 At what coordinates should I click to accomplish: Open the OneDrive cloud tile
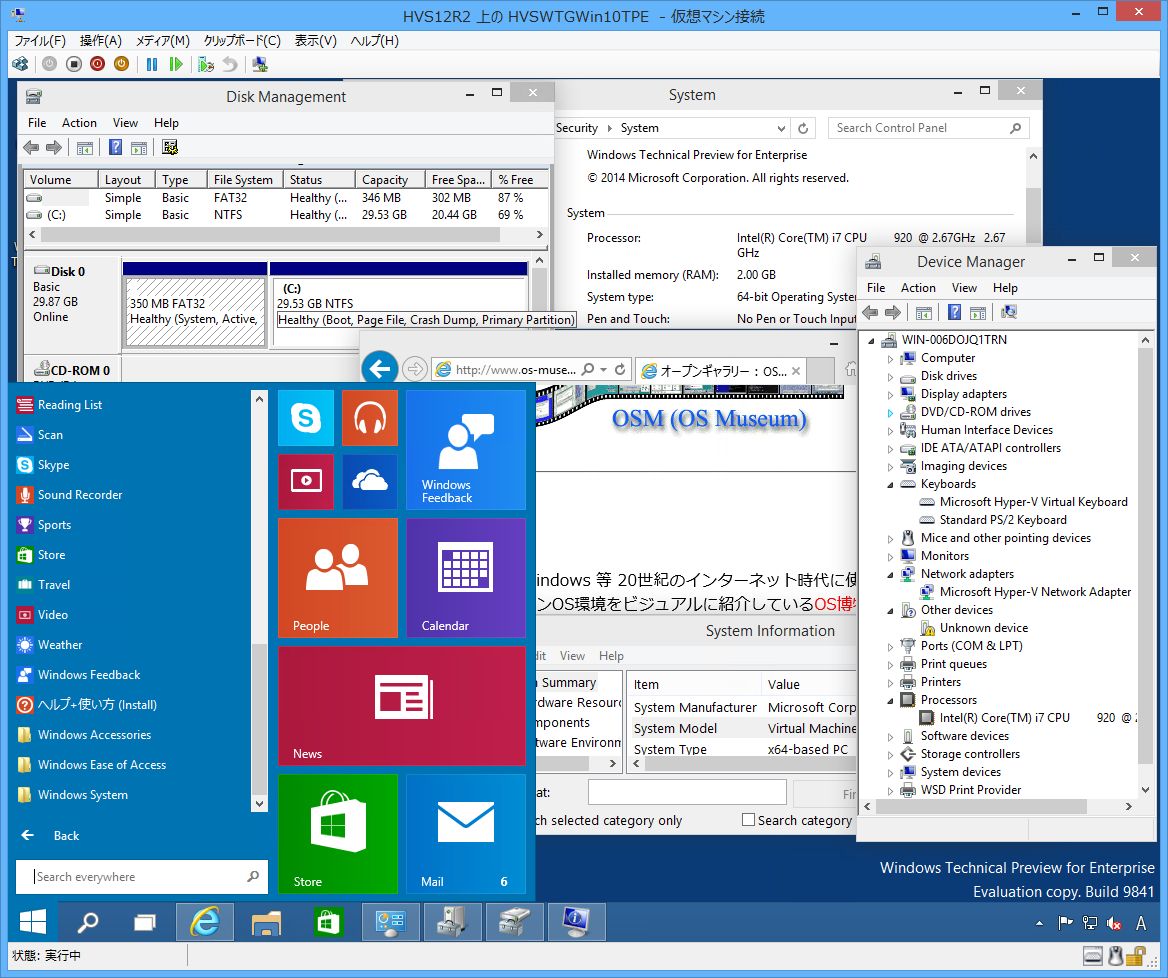point(370,482)
